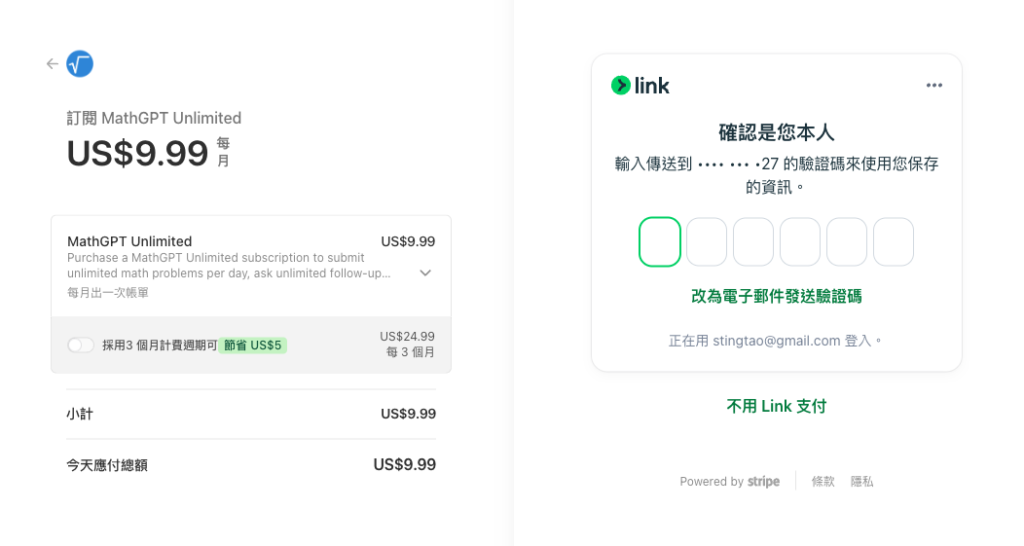Select the second verification code box
Viewport: 1024px width, 546px height.
point(706,242)
